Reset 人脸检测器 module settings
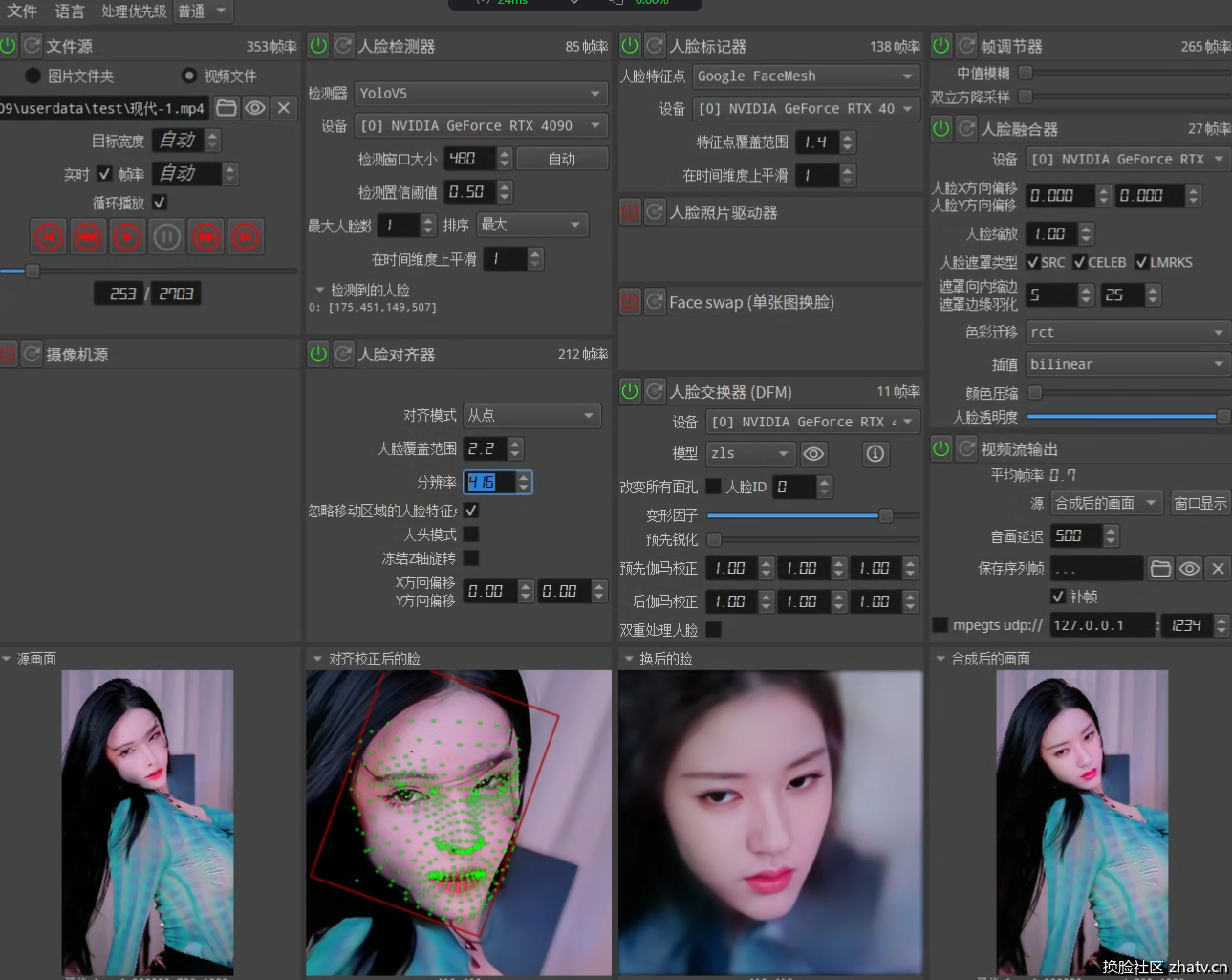Viewport: 1232px width, 980px height. [x=343, y=45]
